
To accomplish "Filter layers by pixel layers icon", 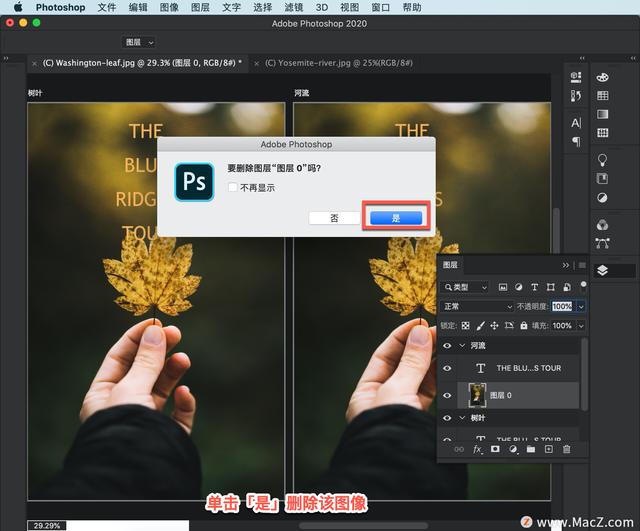I will tap(503, 287).
